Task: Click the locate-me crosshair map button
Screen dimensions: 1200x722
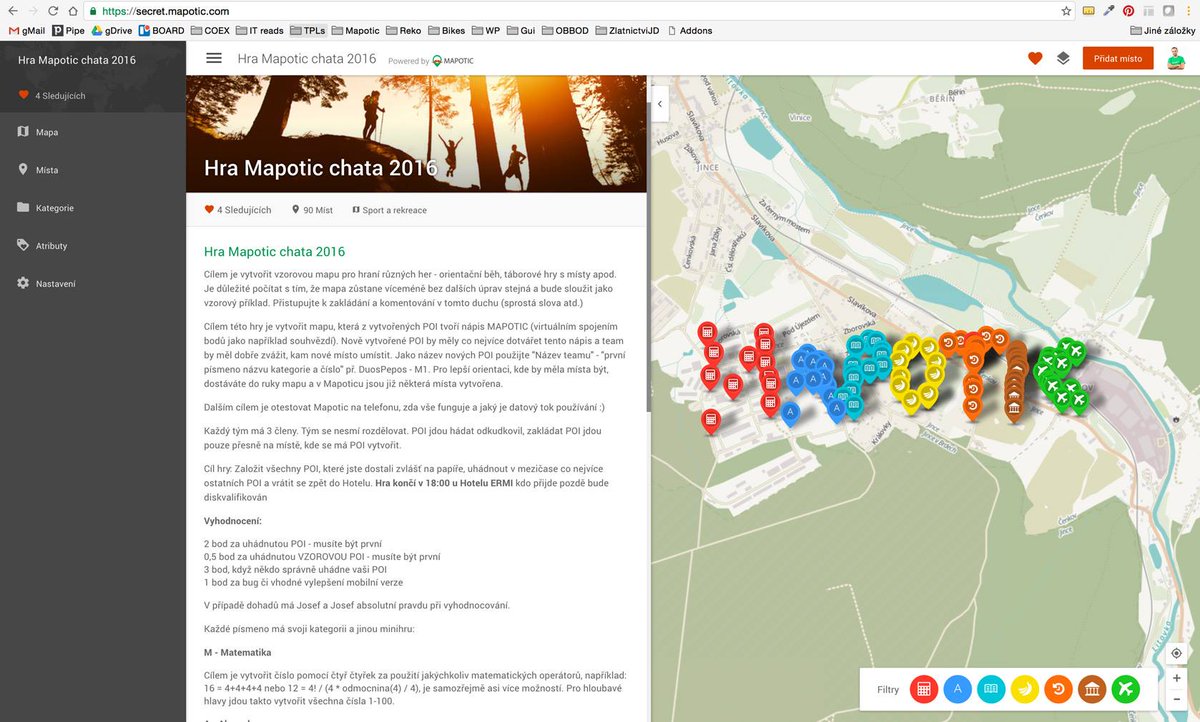Action: pyautogui.click(x=1177, y=653)
